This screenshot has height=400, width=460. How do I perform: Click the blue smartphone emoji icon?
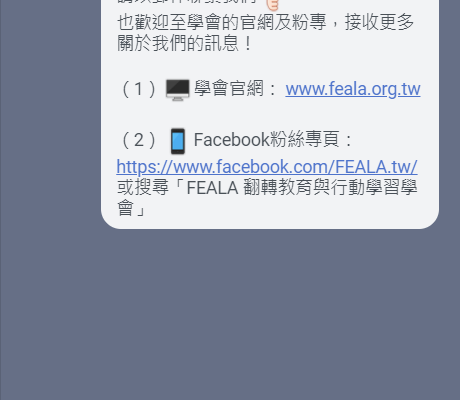(178, 141)
